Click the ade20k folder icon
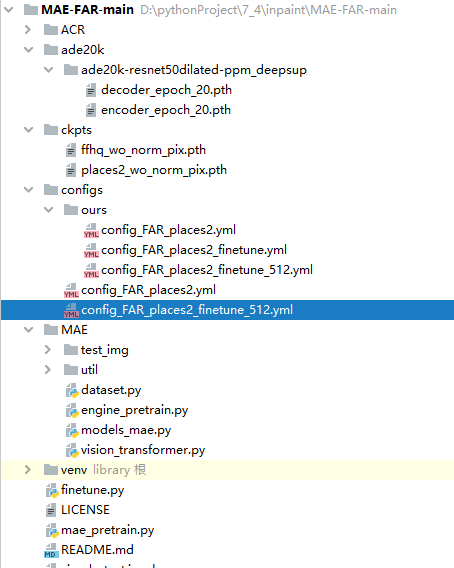The image size is (454, 568). pyautogui.click(x=51, y=49)
